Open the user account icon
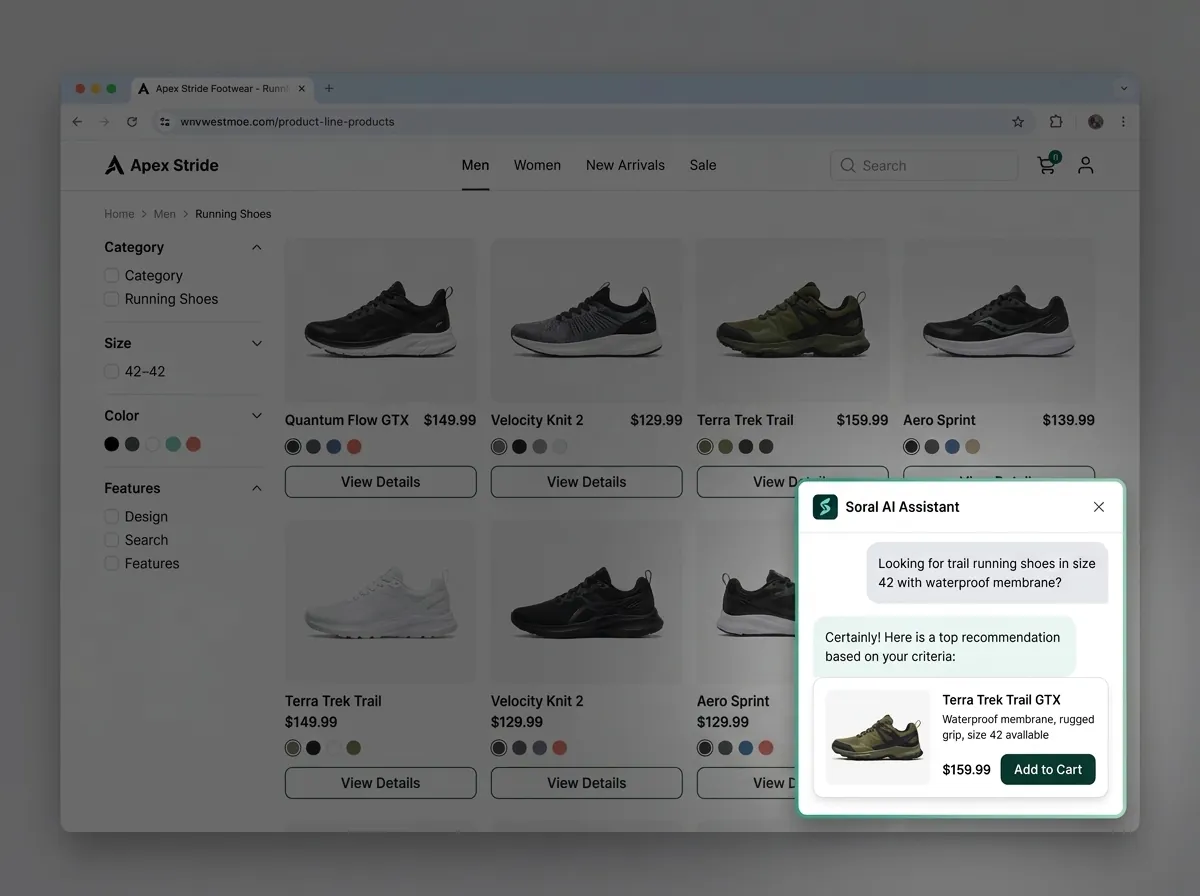Viewport: 1200px width, 896px height. point(1085,165)
